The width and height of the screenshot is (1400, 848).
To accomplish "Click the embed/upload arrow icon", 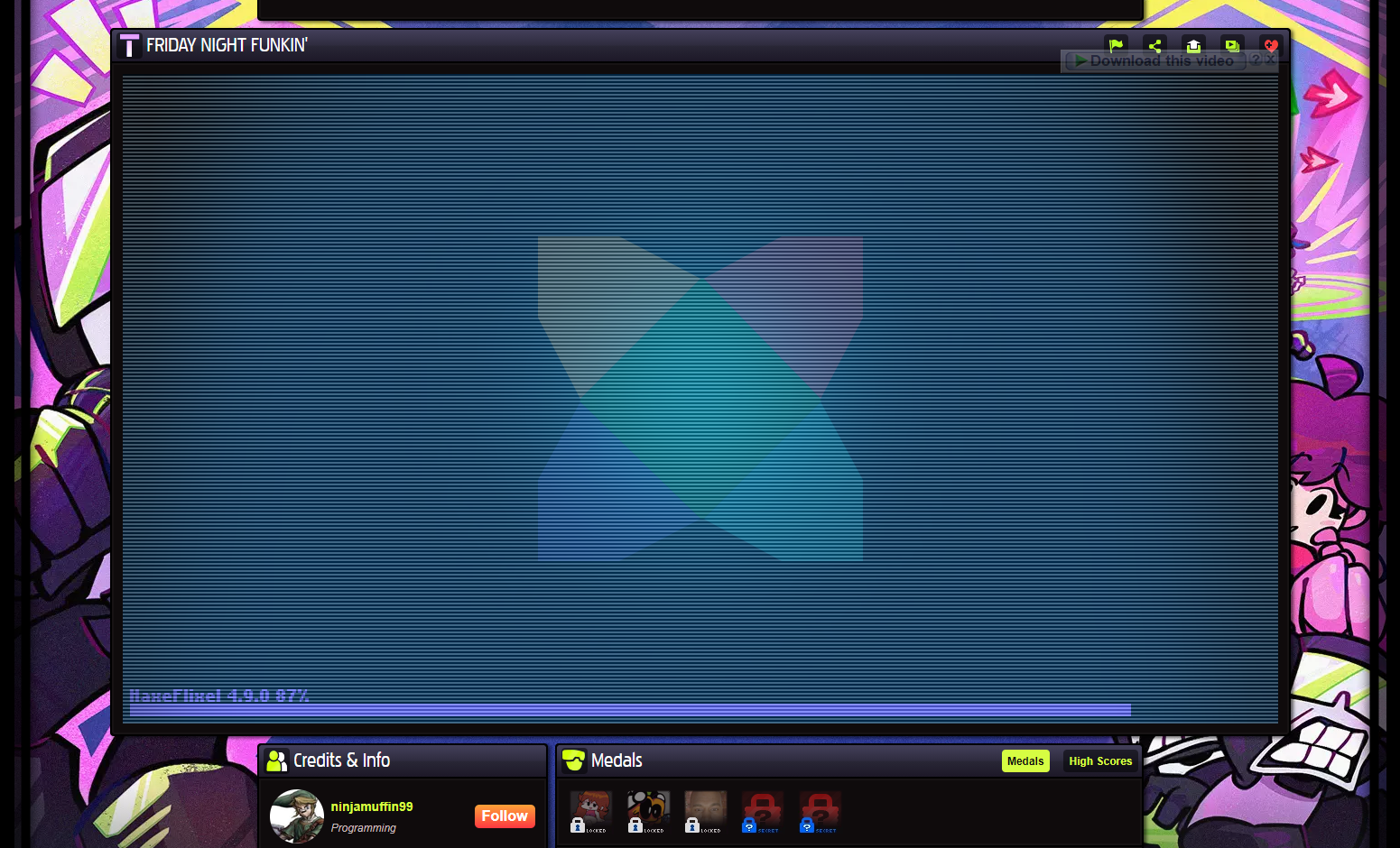I will [1193, 45].
